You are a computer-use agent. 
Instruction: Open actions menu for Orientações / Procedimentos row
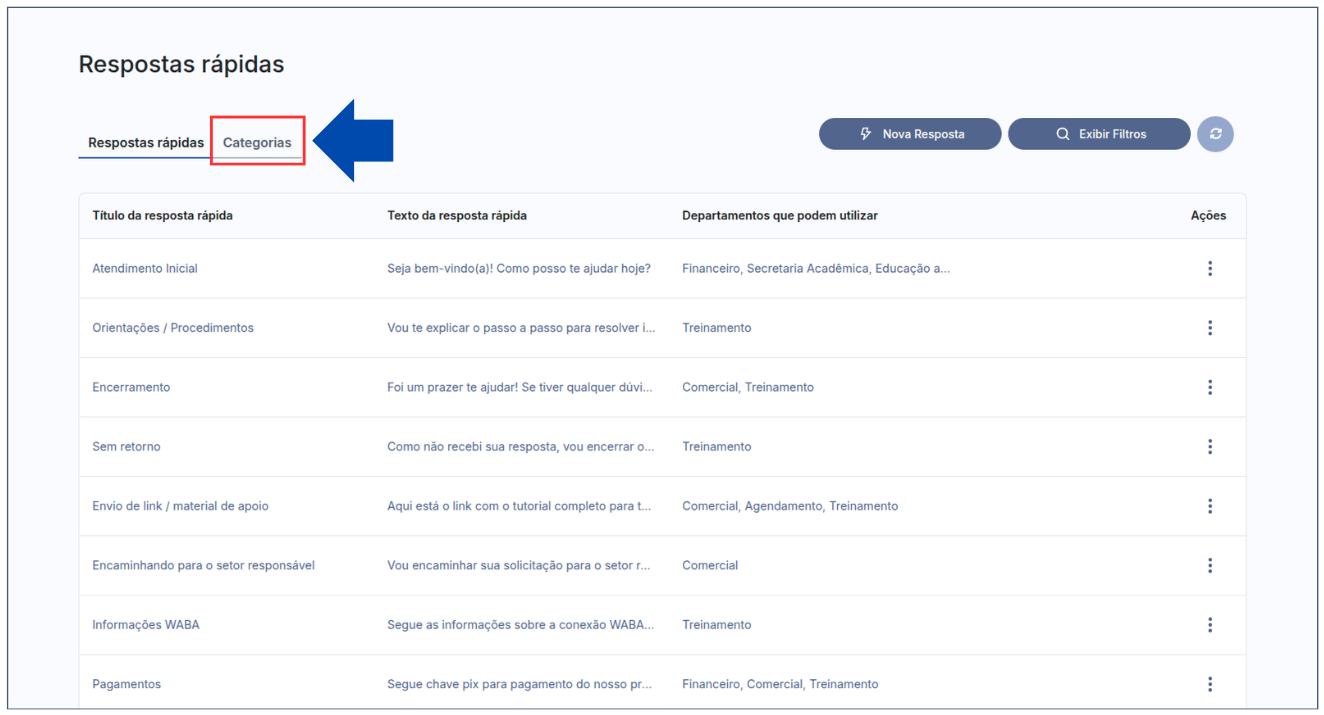click(x=1209, y=328)
